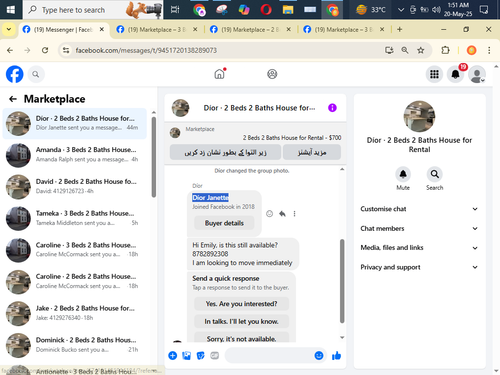Send a thumbs up like
The height and width of the screenshot is (375, 500).
click(336, 356)
